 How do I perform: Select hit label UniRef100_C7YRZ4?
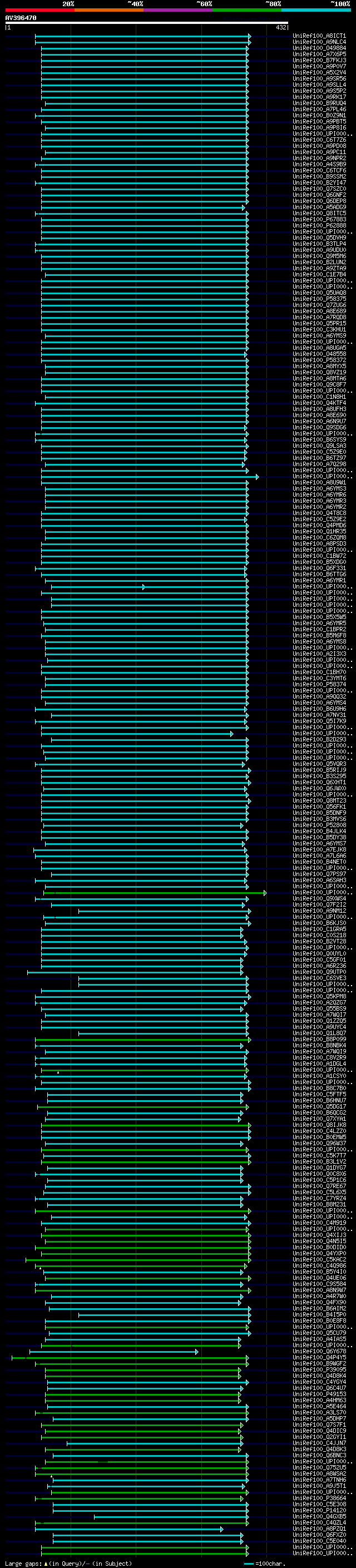319,1199
